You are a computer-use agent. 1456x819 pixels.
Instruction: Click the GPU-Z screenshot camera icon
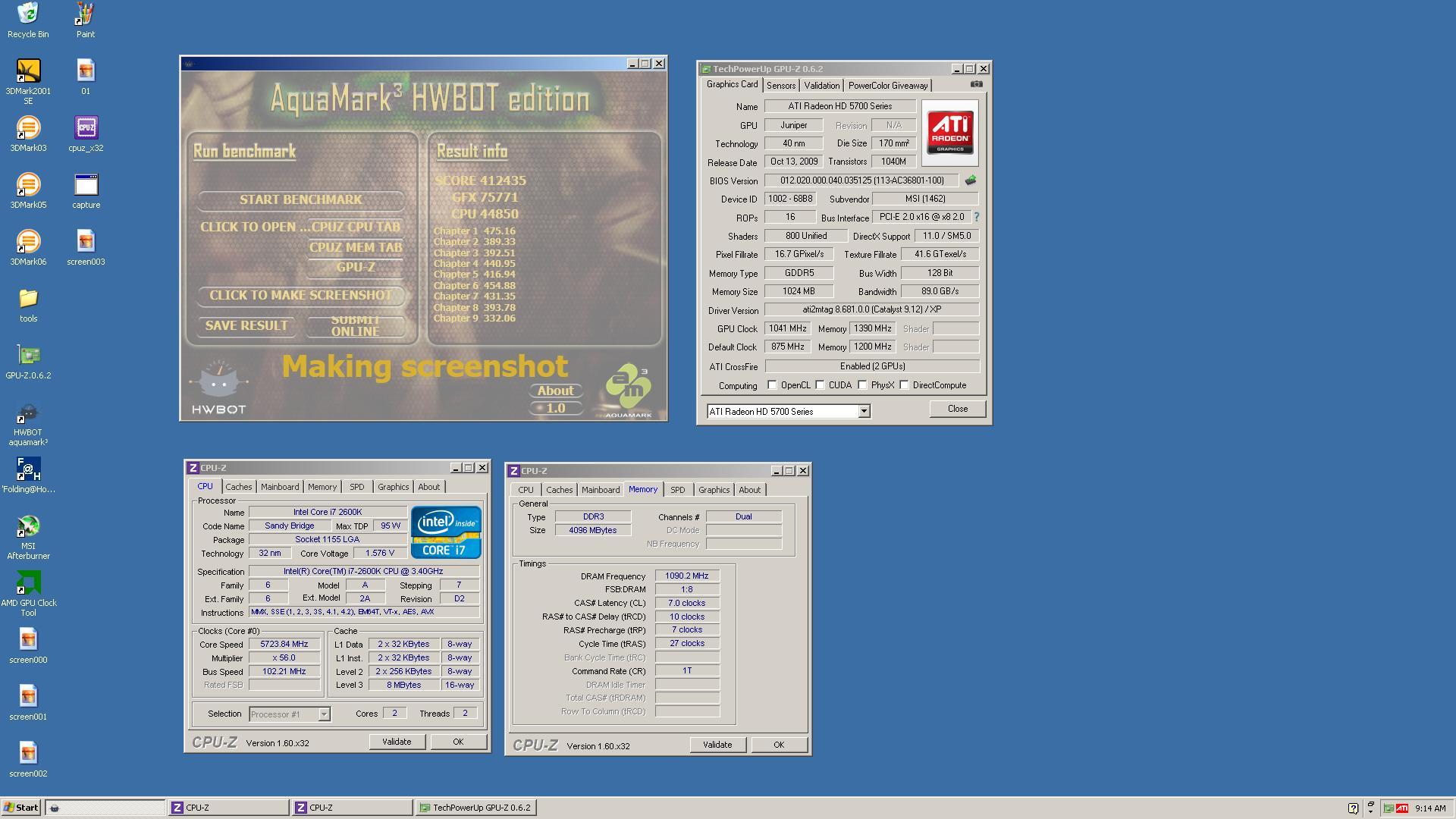click(x=976, y=84)
